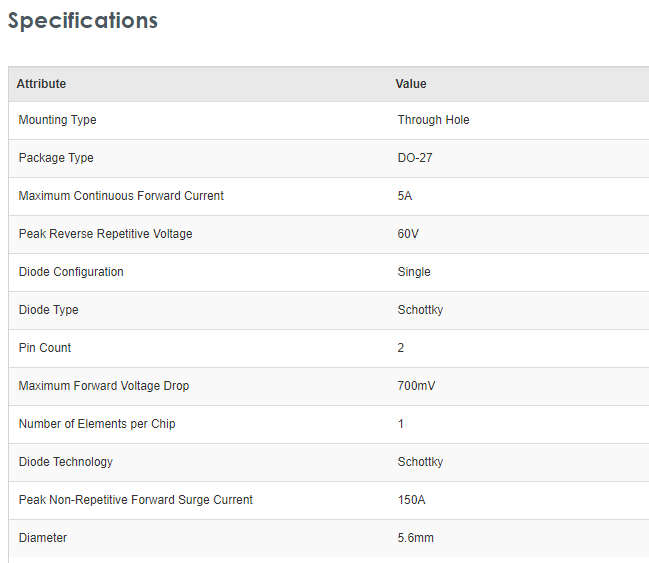Click the Diode Technology label

click(x=66, y=462)
